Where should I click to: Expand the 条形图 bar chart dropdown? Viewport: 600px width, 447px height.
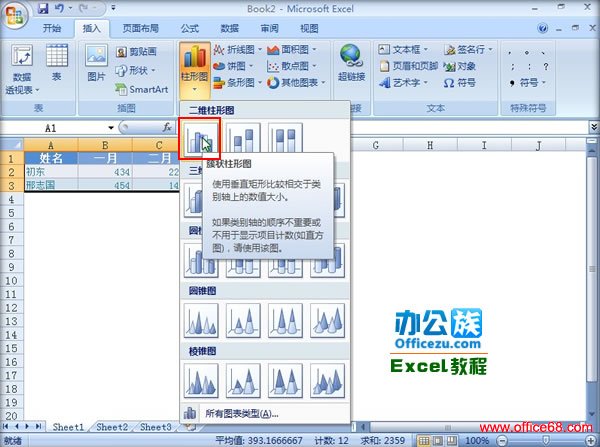pos(260,82)
